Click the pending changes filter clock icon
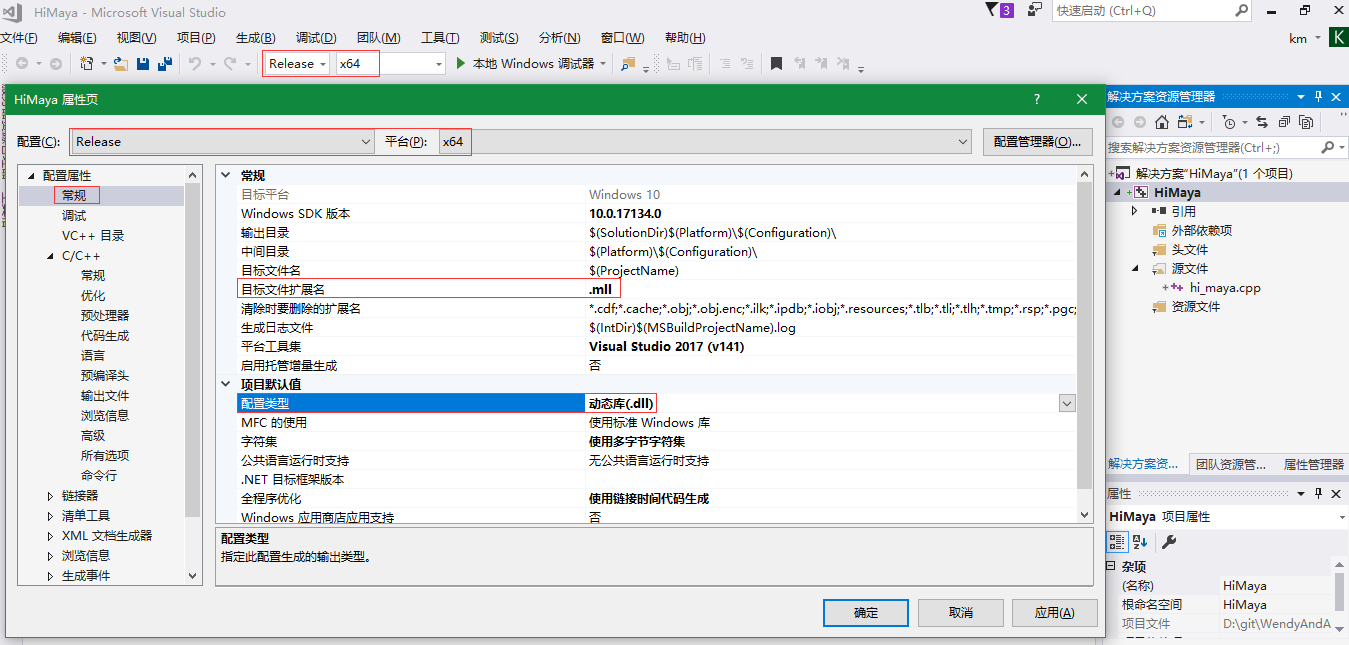This screenshot has height=645, width=1349. [1229, 122]
